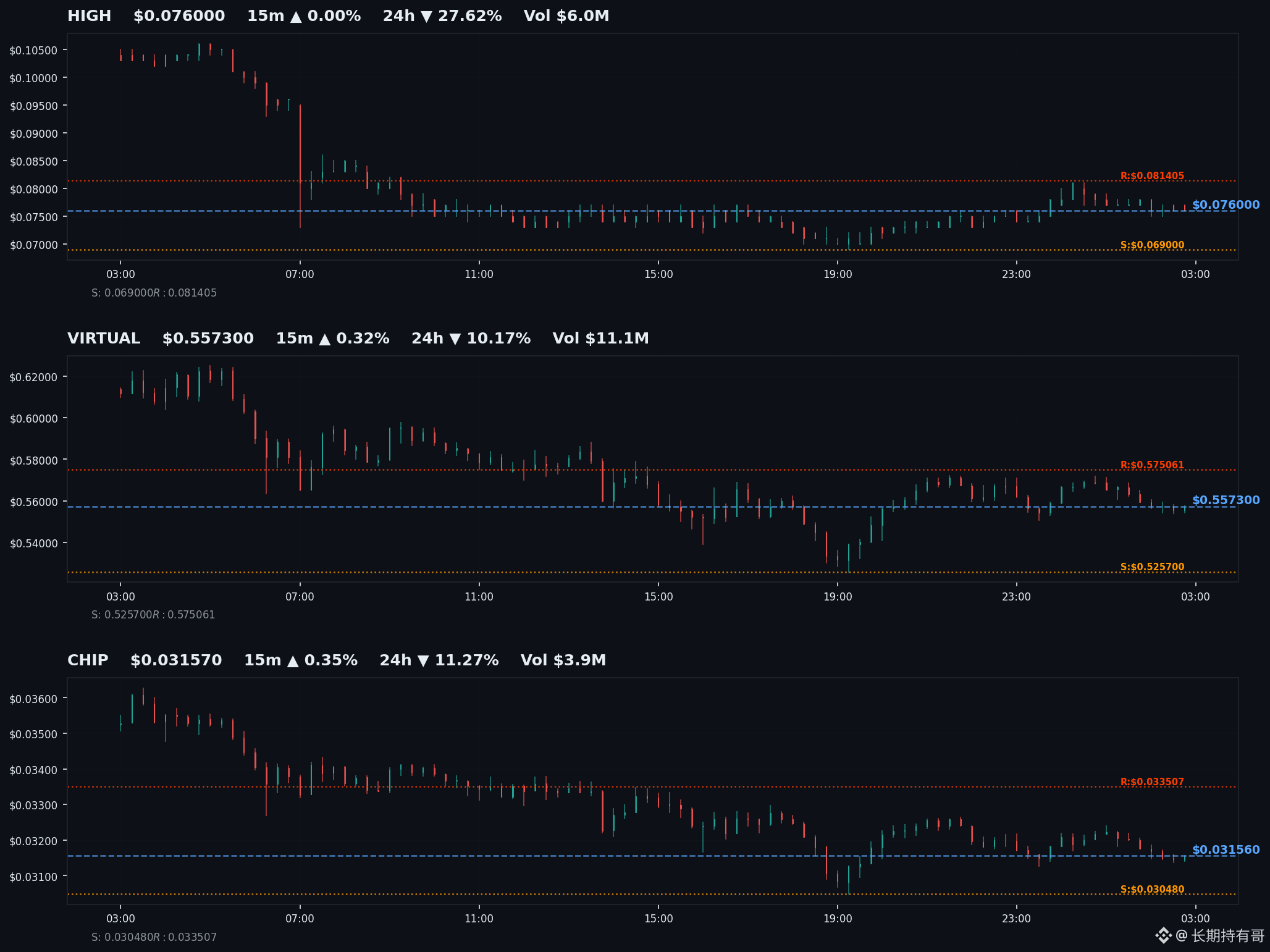This screenshot has height=952, width=1270.
Task: Select the 23:00 time label under HIGH chart
Action: [1016, 274]
